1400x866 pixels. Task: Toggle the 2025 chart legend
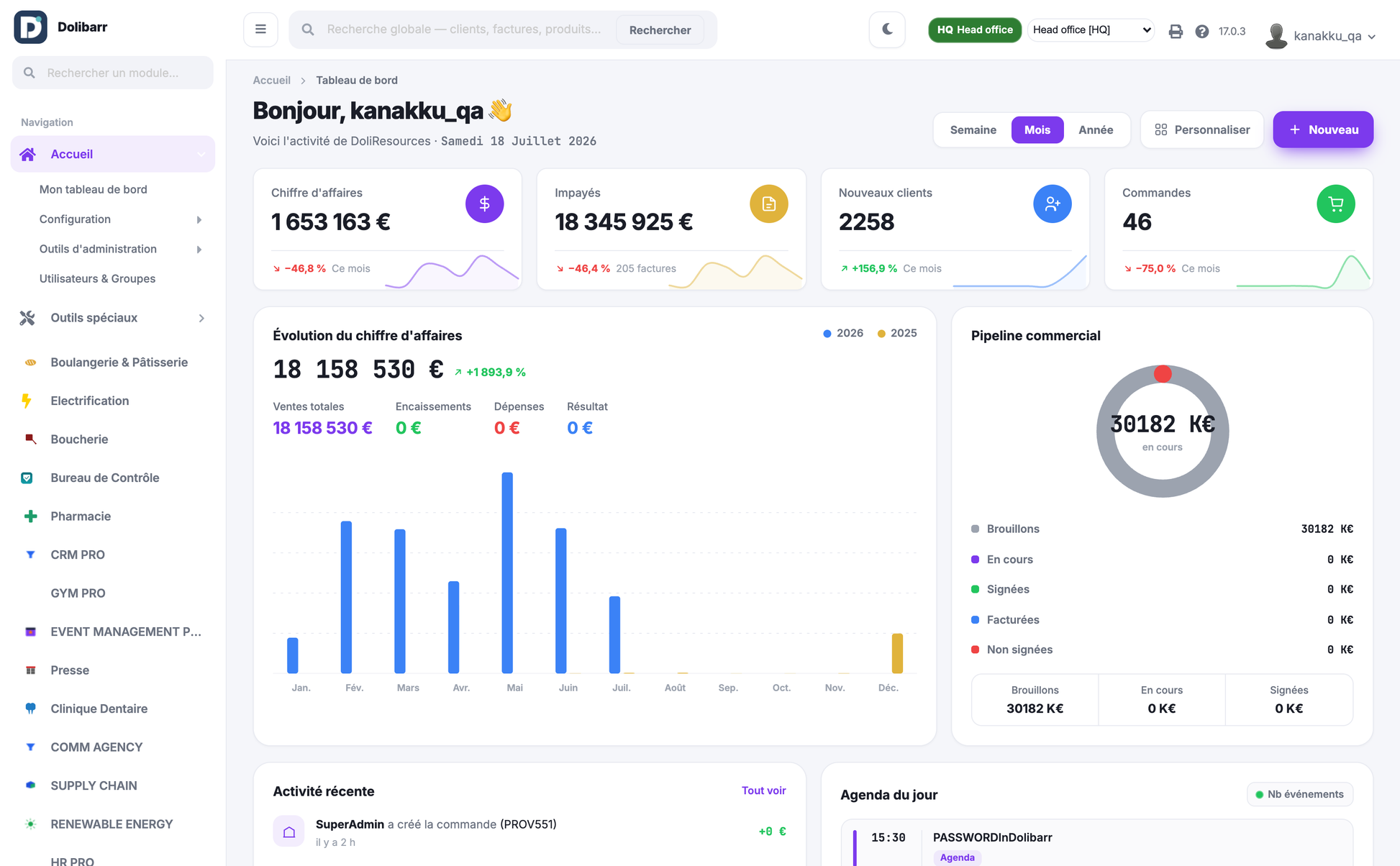(x=897, y=333)
